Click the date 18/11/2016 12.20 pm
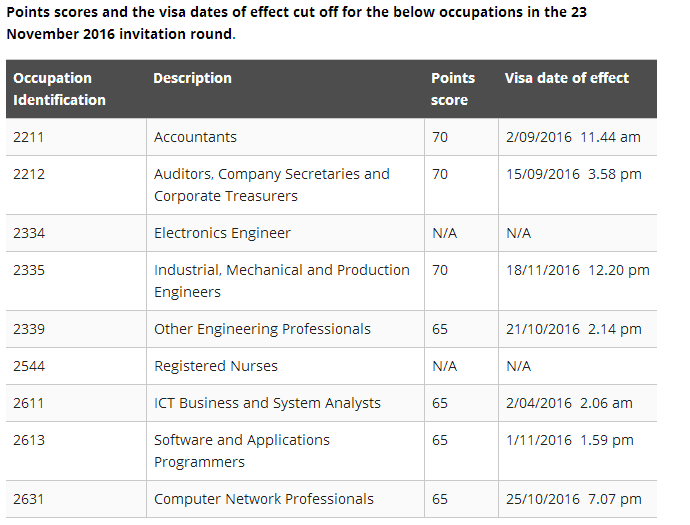Image resolution: width=690 pixels, height=525 pixels. [578, 270]
